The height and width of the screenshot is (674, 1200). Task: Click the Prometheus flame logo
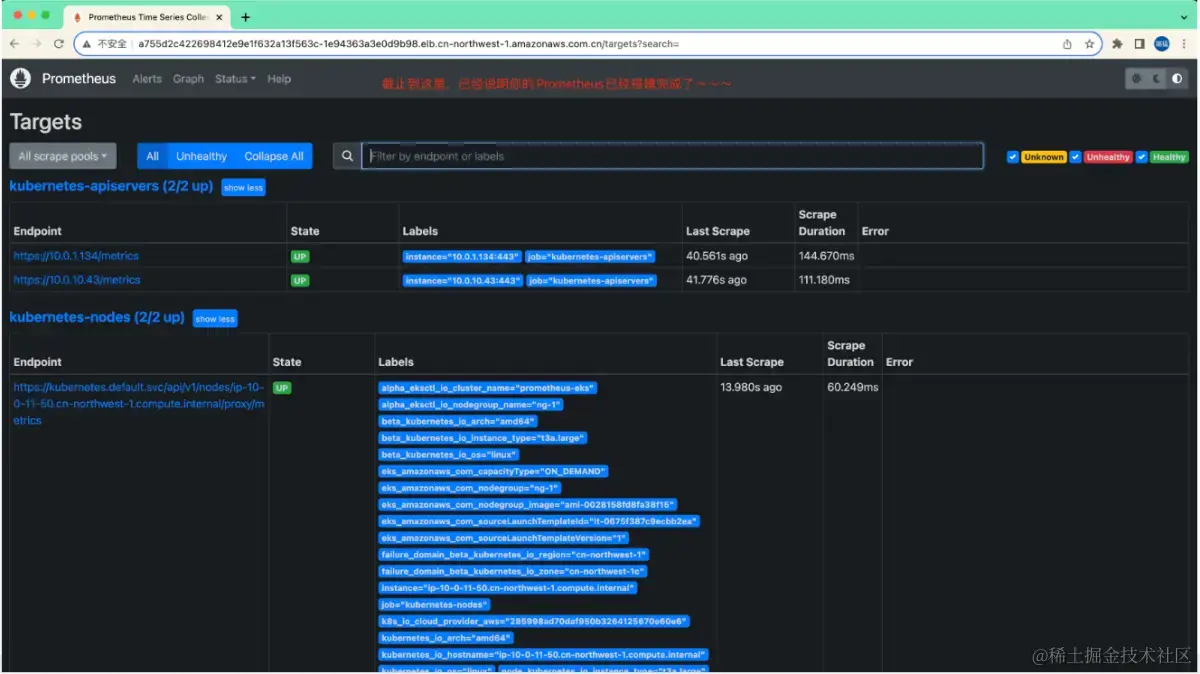pos(21,78)
